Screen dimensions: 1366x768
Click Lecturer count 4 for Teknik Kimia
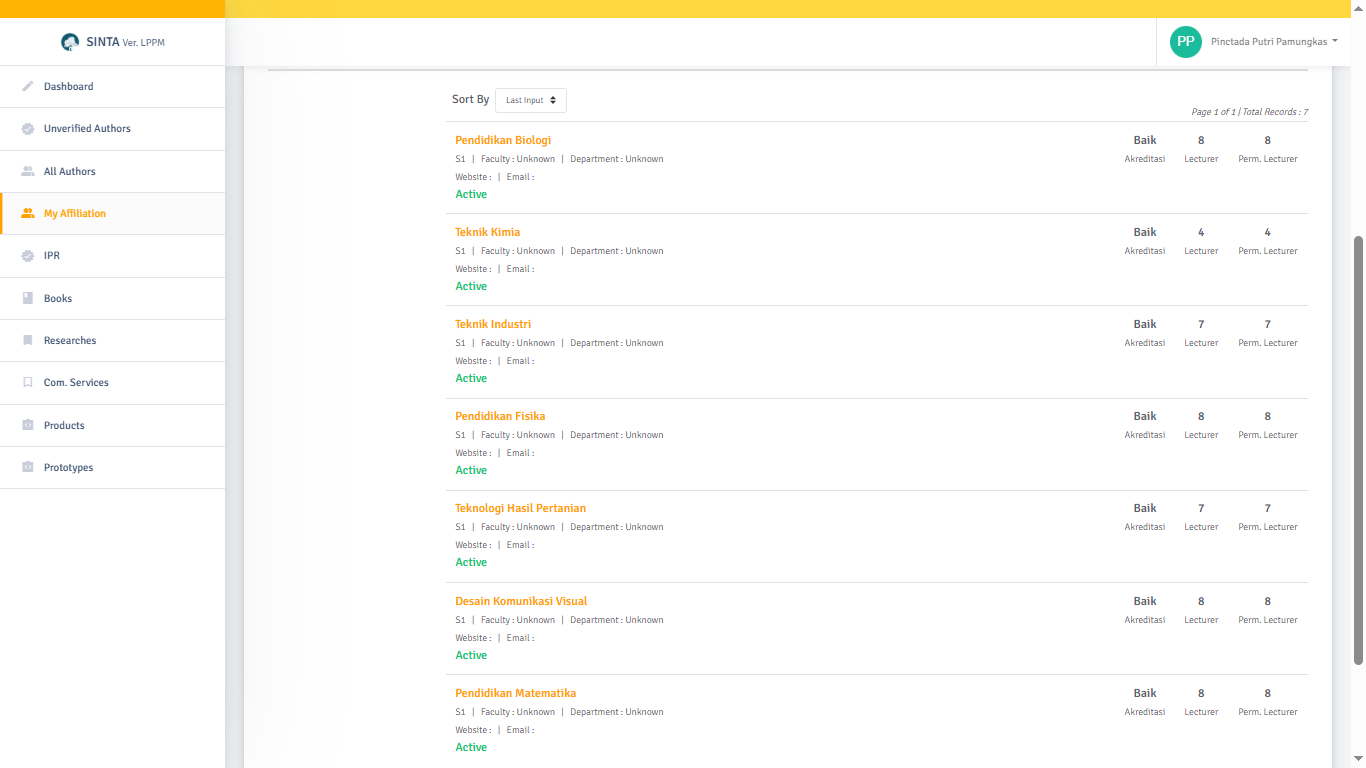coord(1201,232)
